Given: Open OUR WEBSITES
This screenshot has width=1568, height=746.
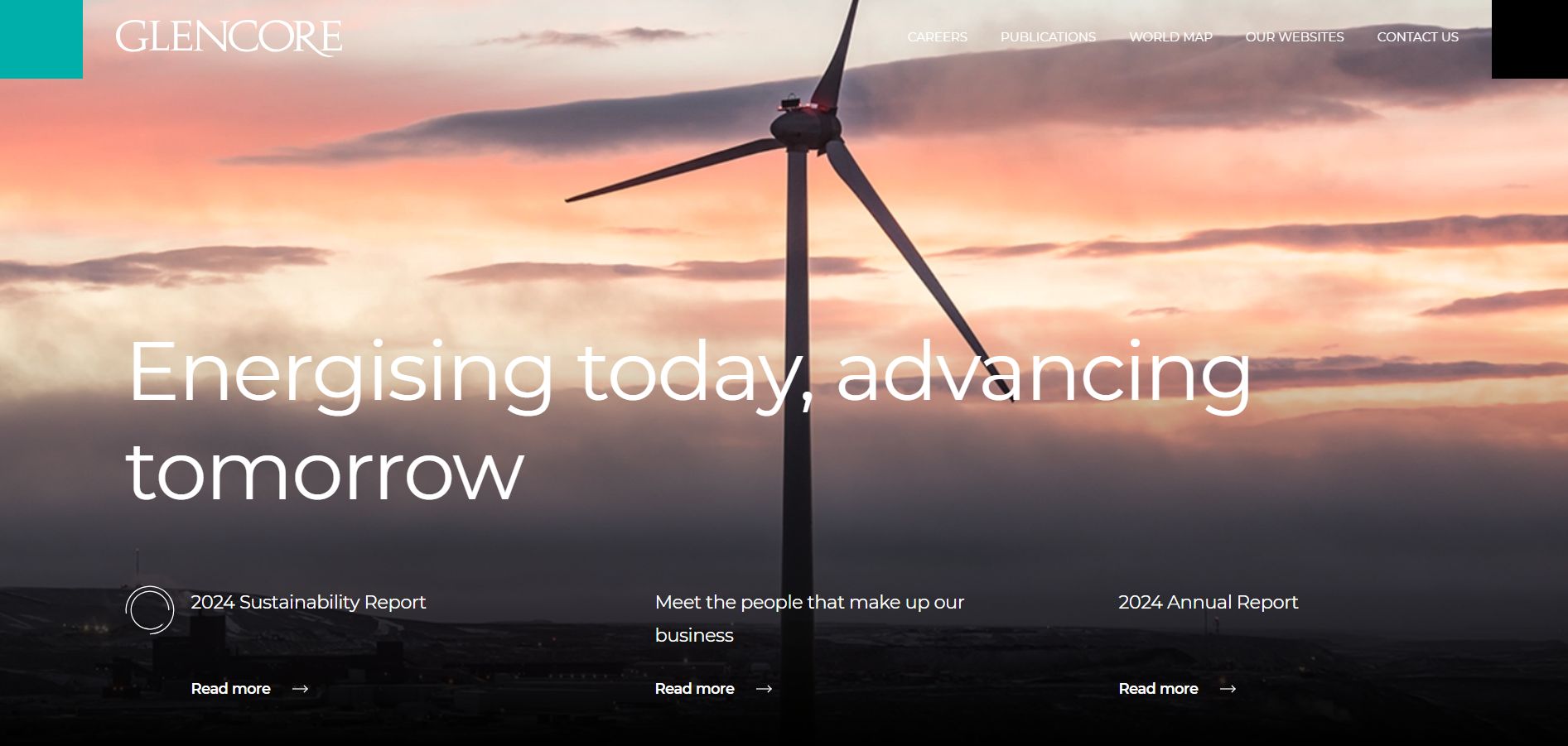Looking at the screenshot, I should pos(1295,36).
